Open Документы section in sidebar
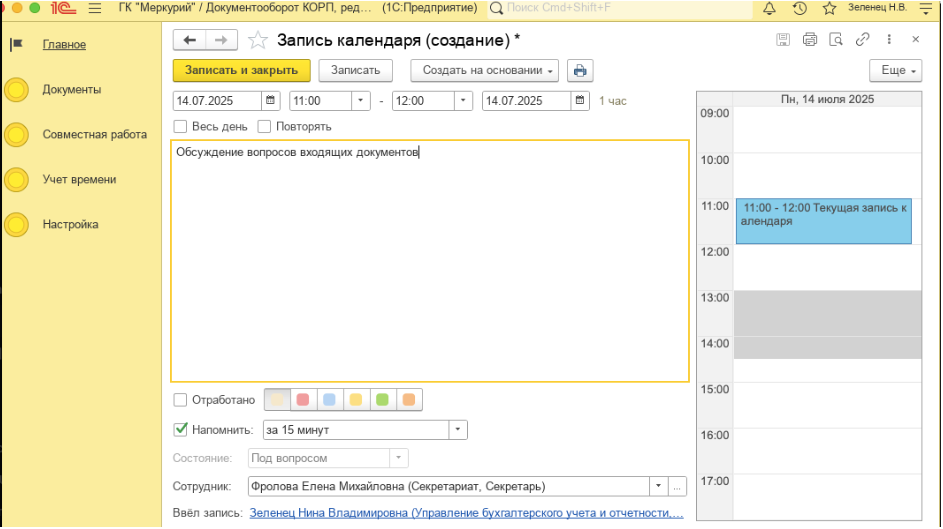Viewport: 943px width, 529px height. tap(71, 90)
